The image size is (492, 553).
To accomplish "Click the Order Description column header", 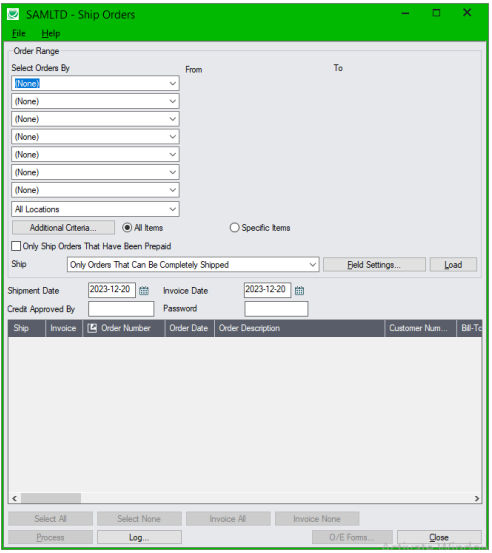I will pyautogui.click(x=300, y=328).
